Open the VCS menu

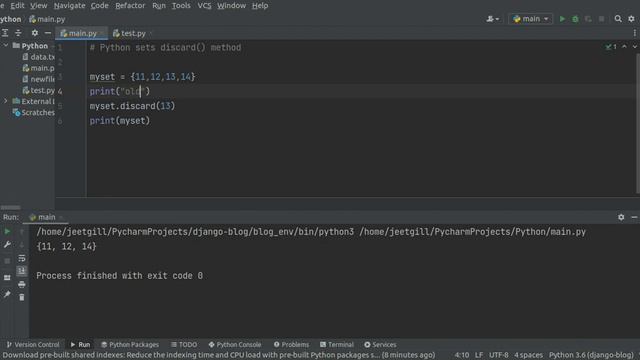click(x=204, y=6)
